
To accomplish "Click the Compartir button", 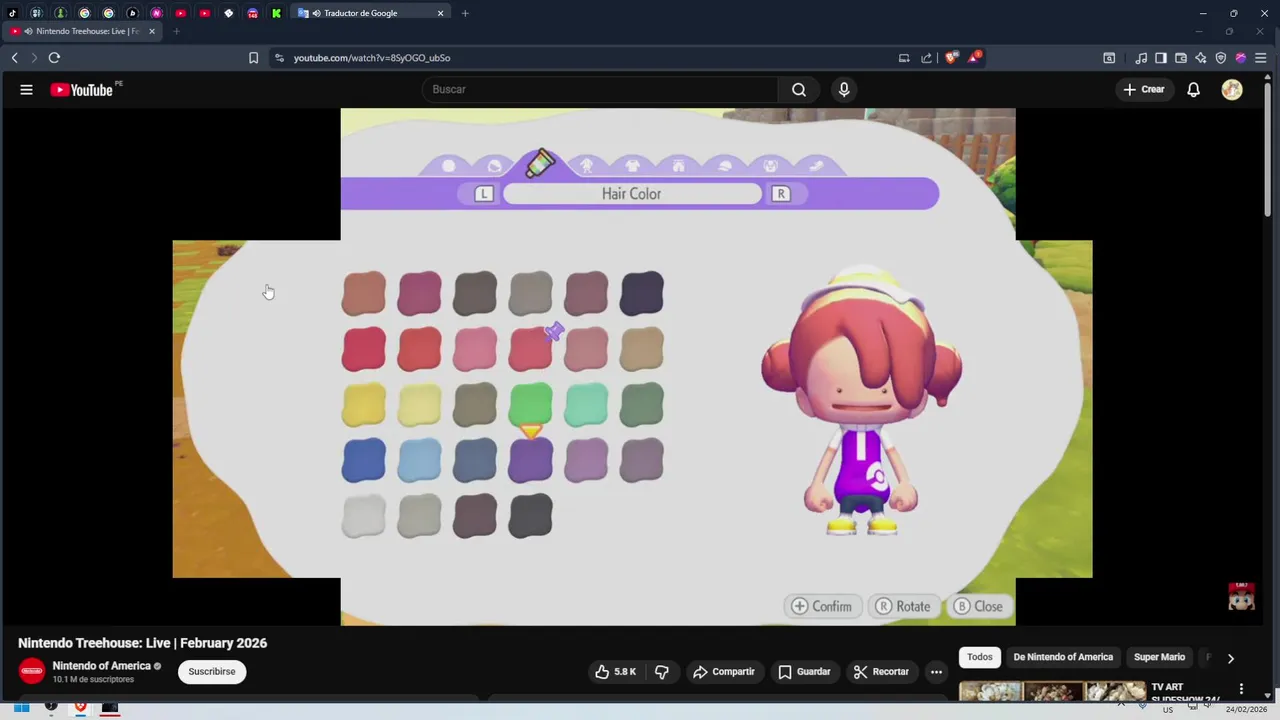I will 724,672.
